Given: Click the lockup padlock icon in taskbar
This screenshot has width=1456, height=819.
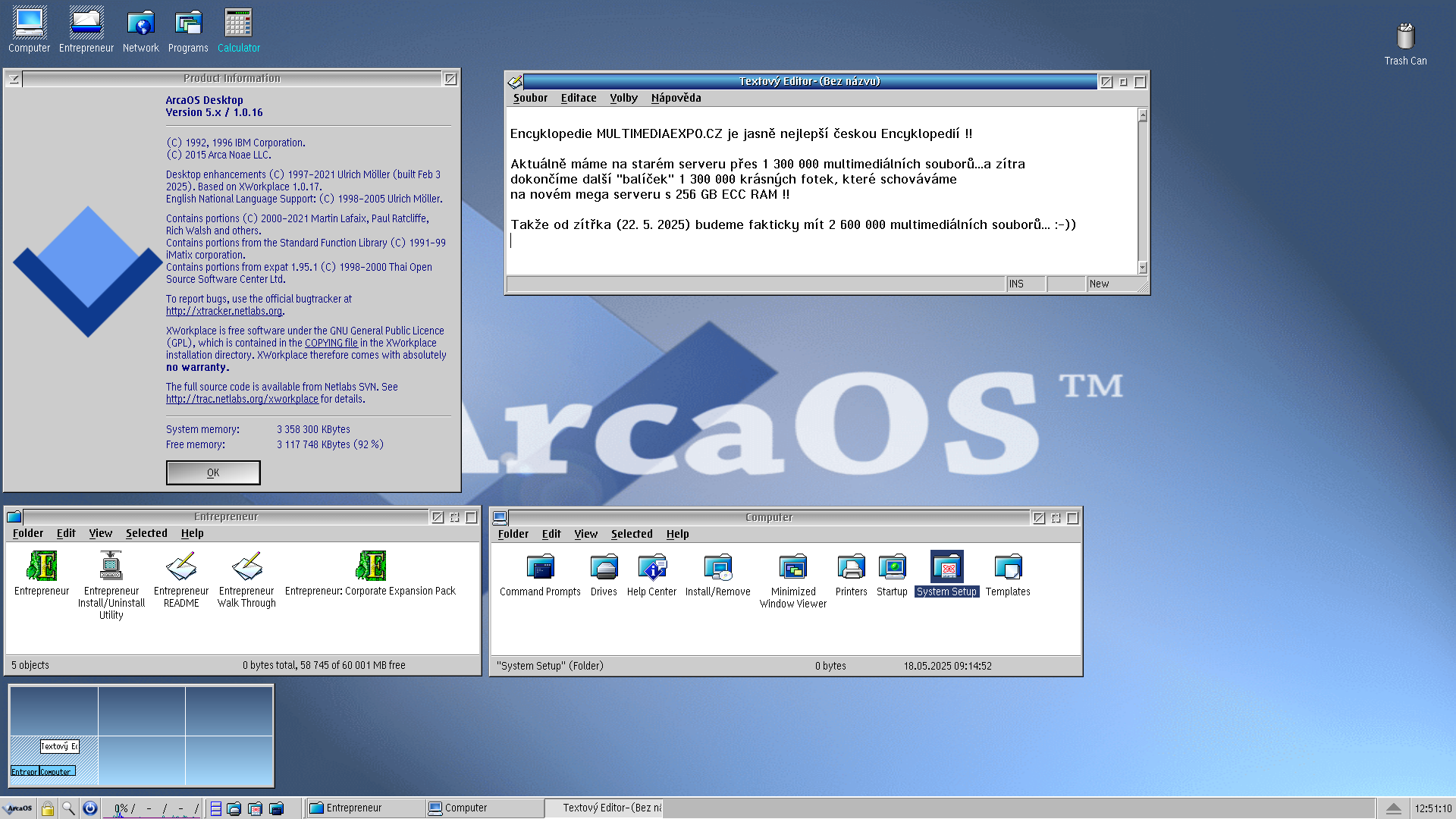Looking at the screenshot, I should point(47,808).
